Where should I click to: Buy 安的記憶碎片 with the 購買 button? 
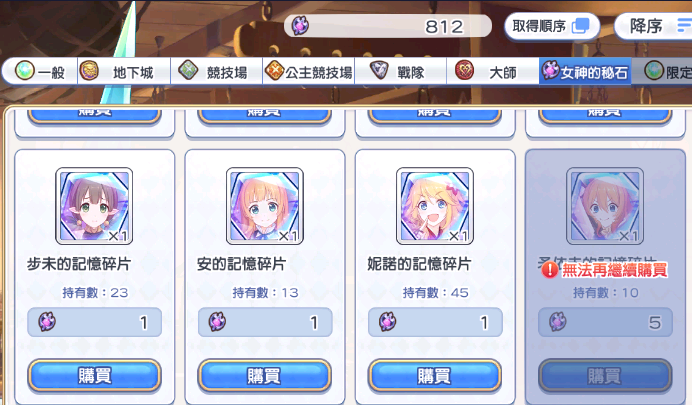pos(264,376)
